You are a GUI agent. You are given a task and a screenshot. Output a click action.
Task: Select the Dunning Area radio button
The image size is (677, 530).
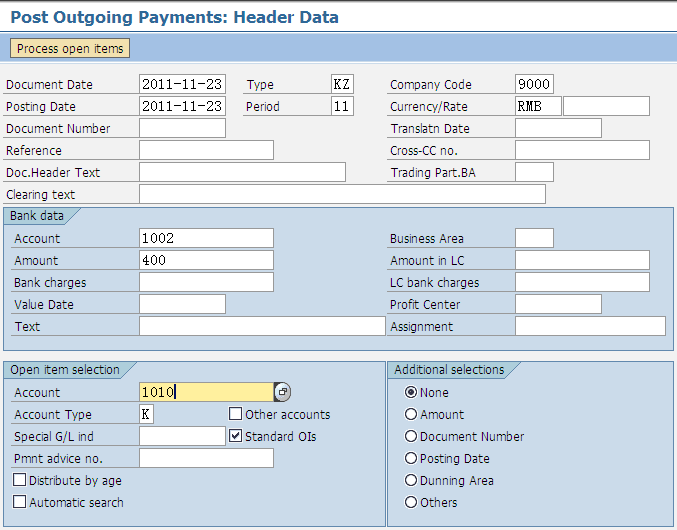pyautogui.click(x=411, y=480)
